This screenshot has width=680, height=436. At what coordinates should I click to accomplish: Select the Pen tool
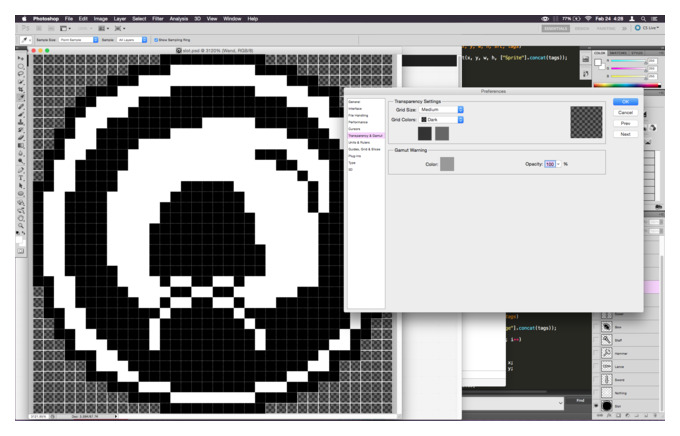[x=20, y=170]
